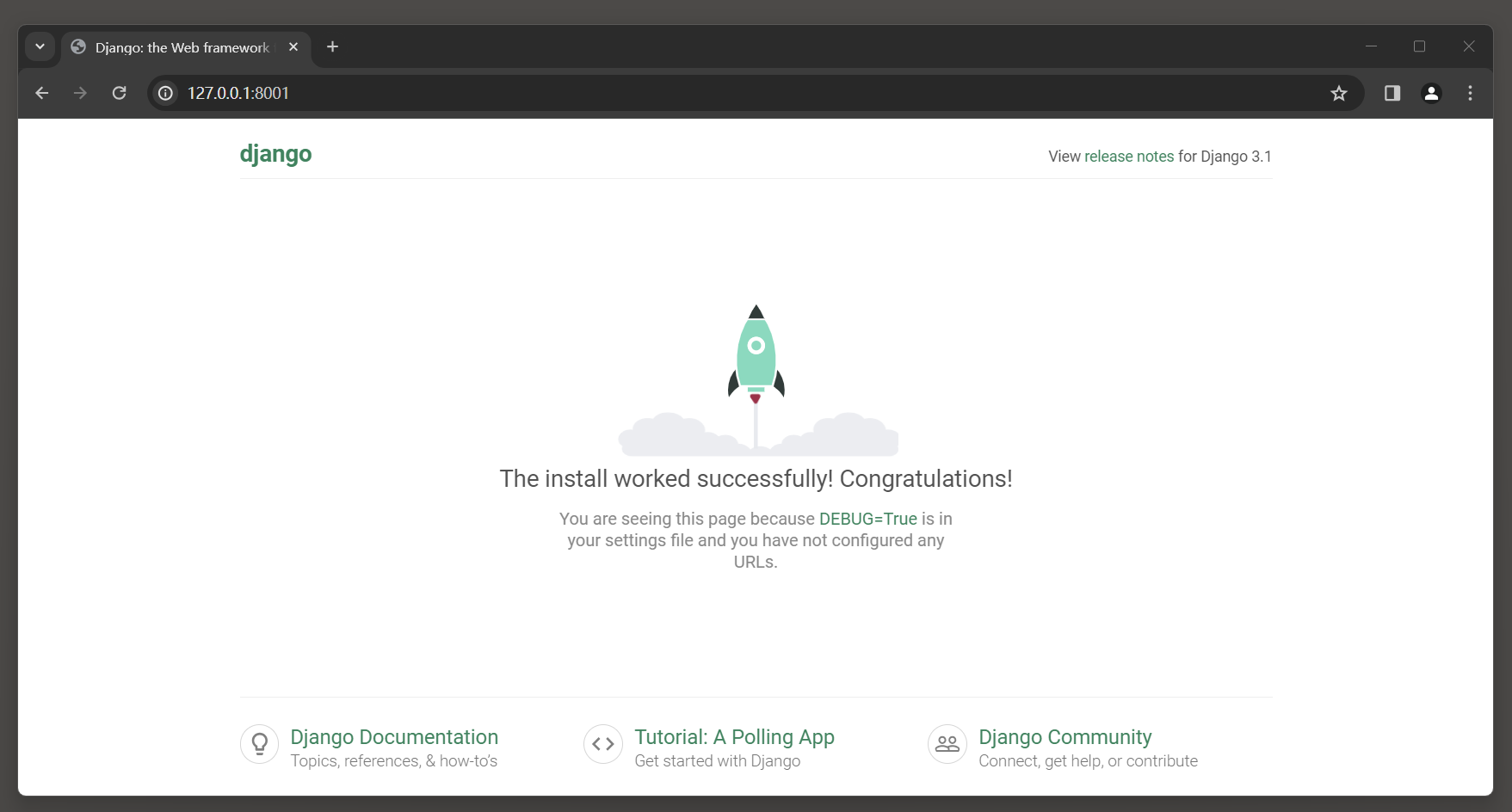
Task: Open Django Documentation link
Action: coord(394,737)
